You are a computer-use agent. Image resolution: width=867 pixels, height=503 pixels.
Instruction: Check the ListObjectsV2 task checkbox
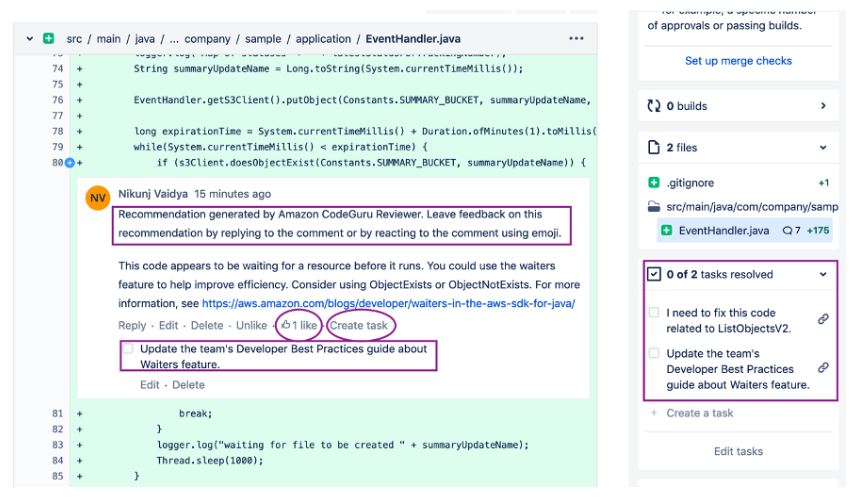tap(654, 313)
